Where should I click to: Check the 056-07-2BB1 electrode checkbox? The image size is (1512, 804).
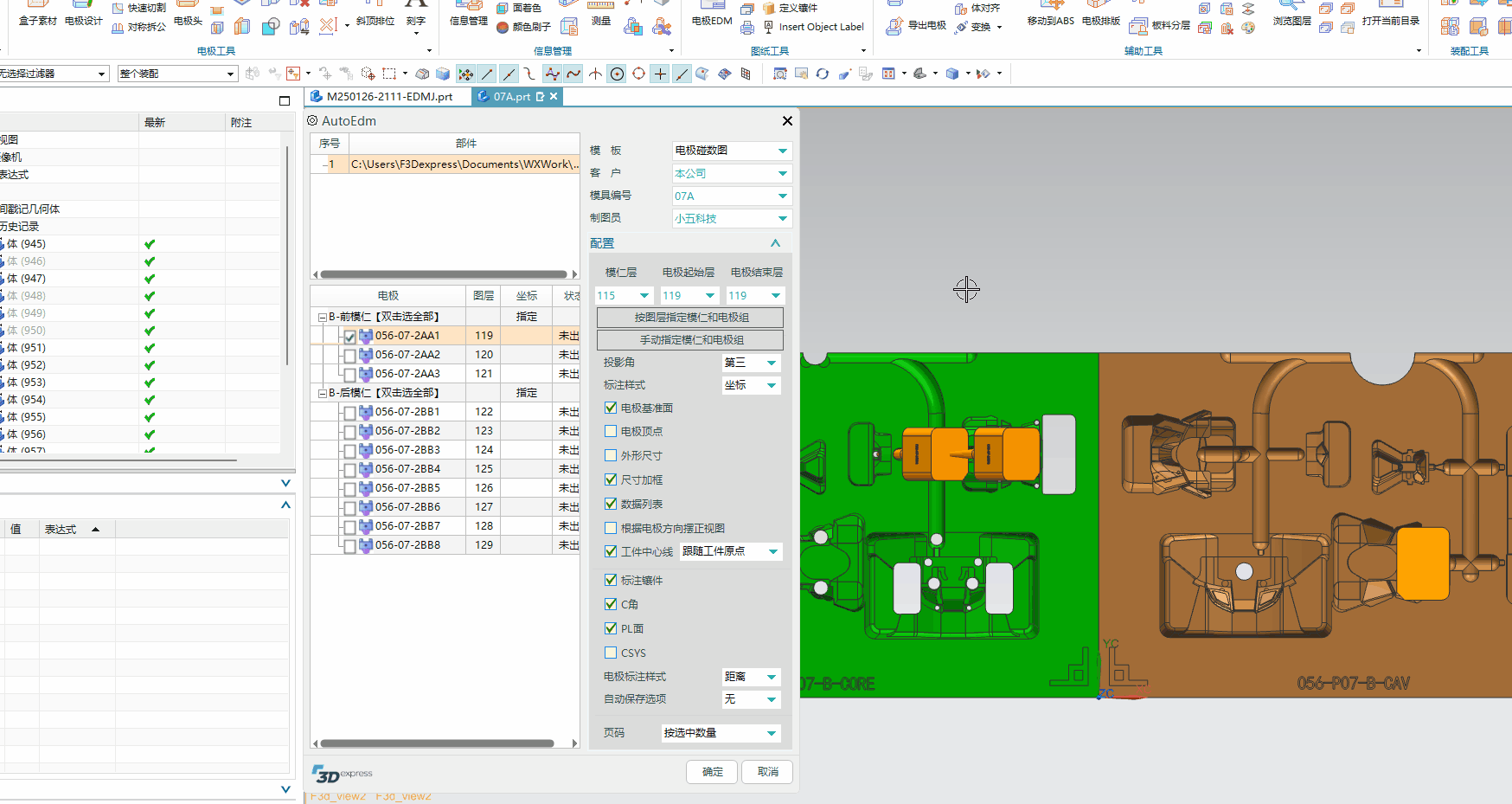(x=349, y=413)
